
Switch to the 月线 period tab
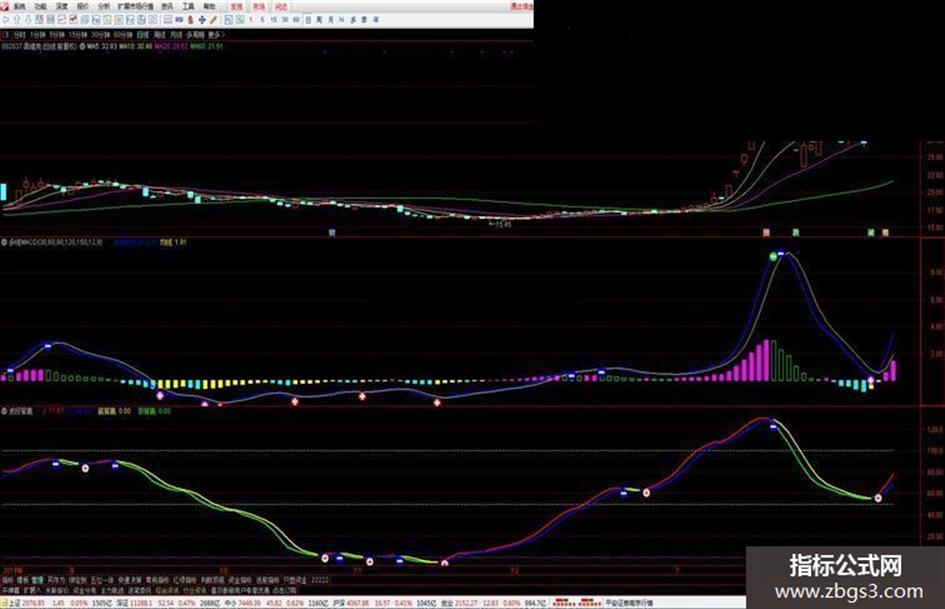tap(176, 35)
